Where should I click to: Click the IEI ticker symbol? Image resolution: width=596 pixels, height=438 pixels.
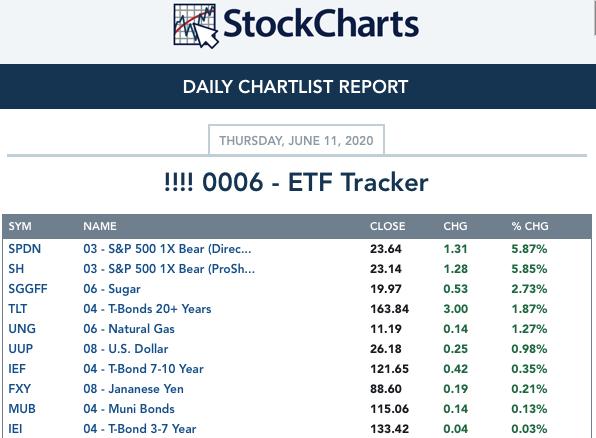point(15,429)
